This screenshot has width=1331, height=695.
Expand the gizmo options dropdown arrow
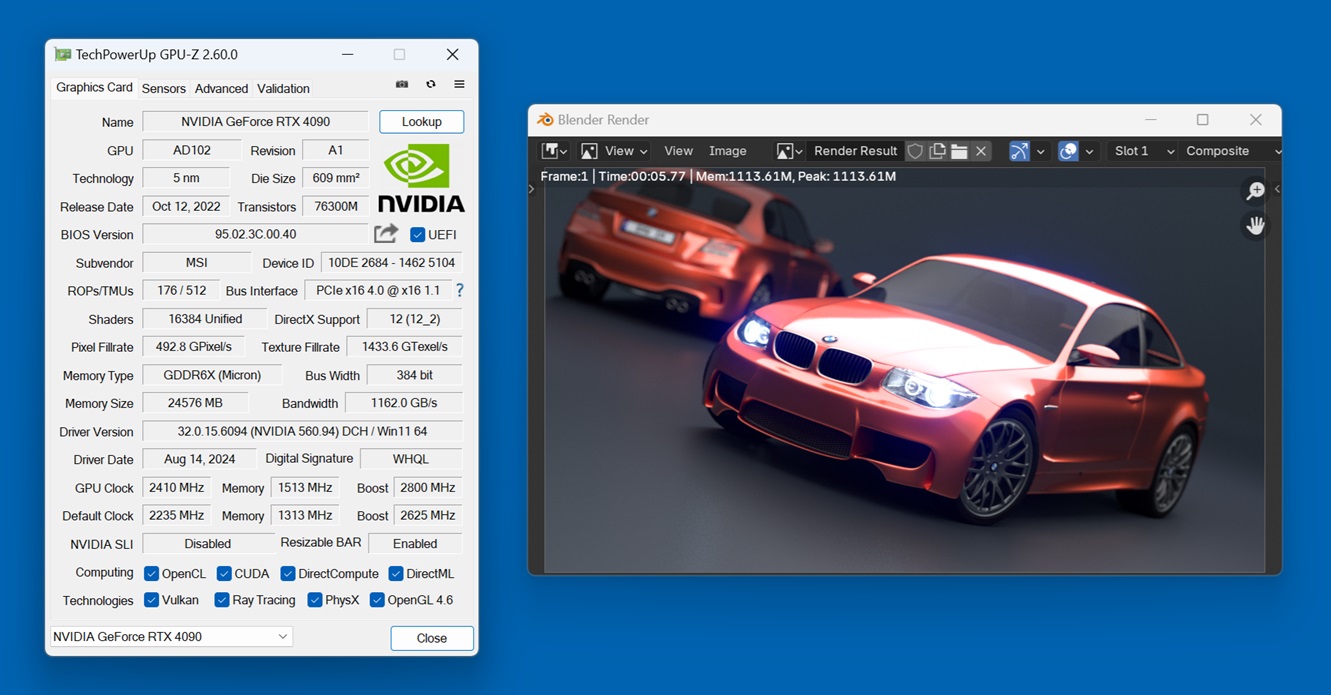[x=1040, y=151]
